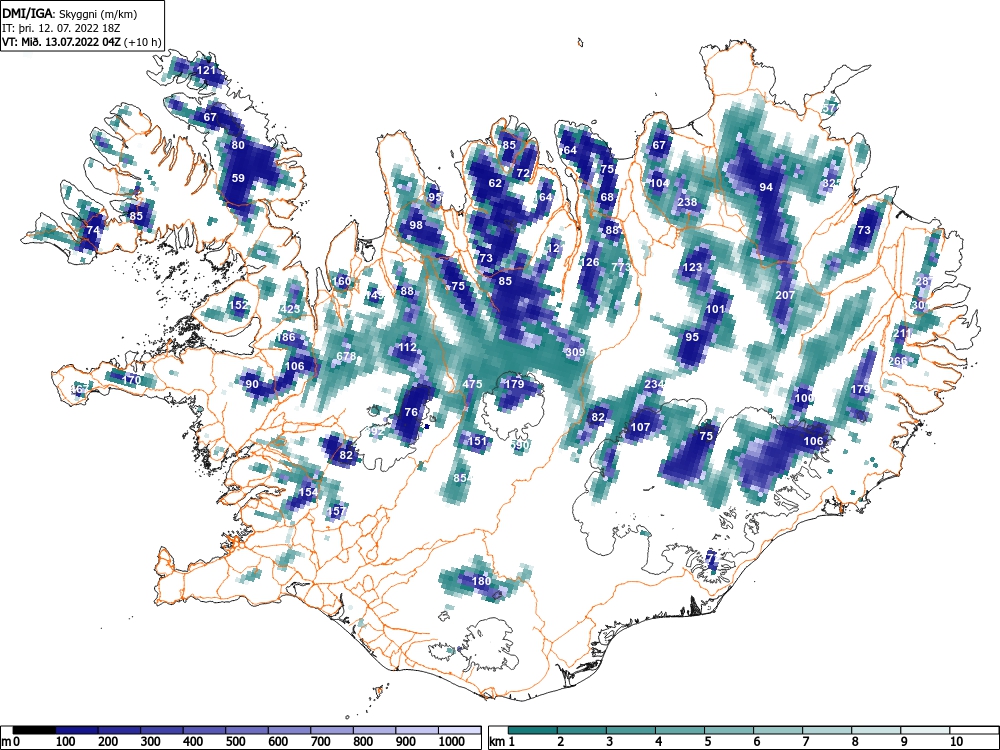
Task: Click the visibility value "211" in the east
Action: [902, 333]
